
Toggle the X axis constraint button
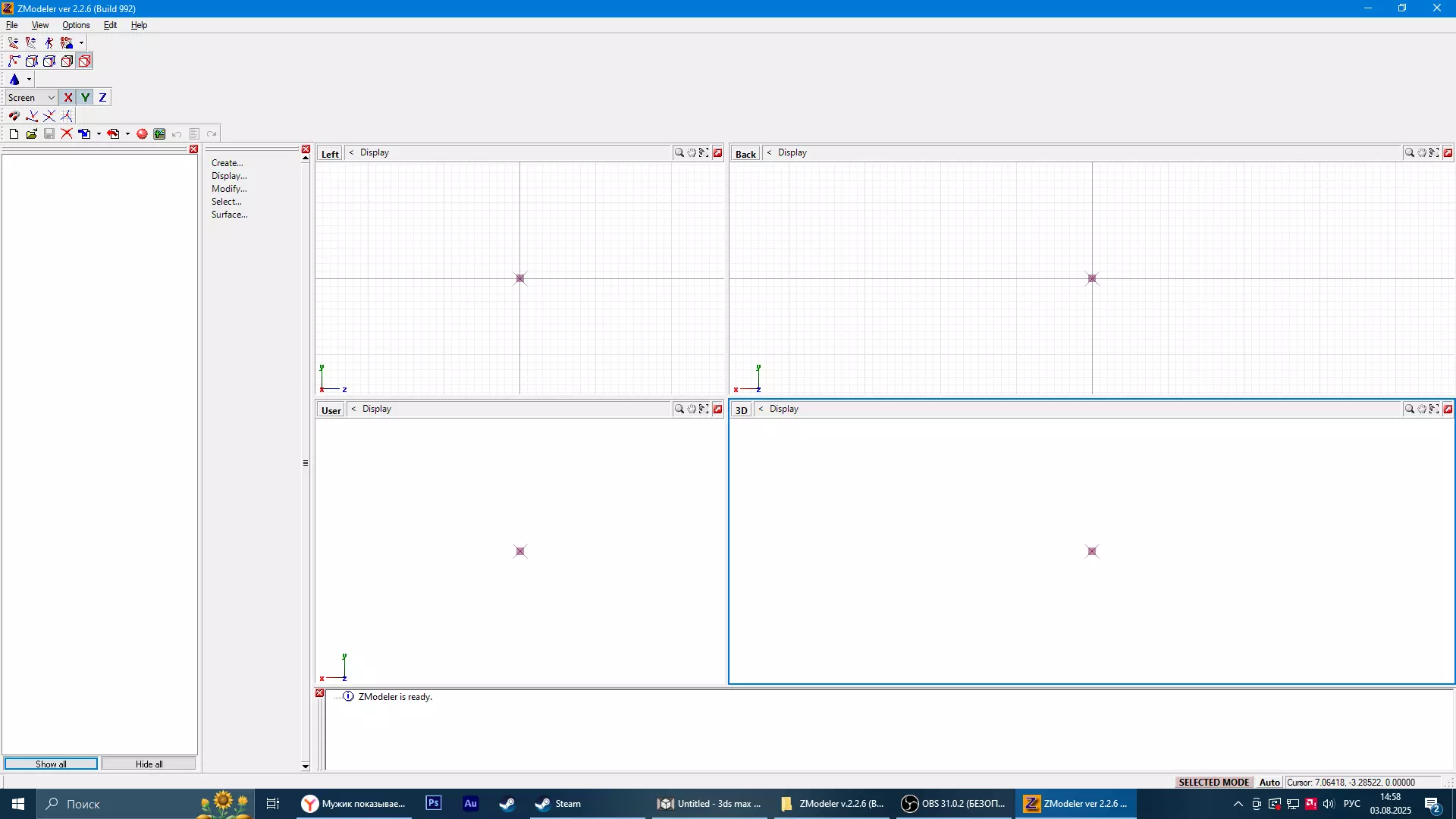pyautogui.click(x=68, y=98)
